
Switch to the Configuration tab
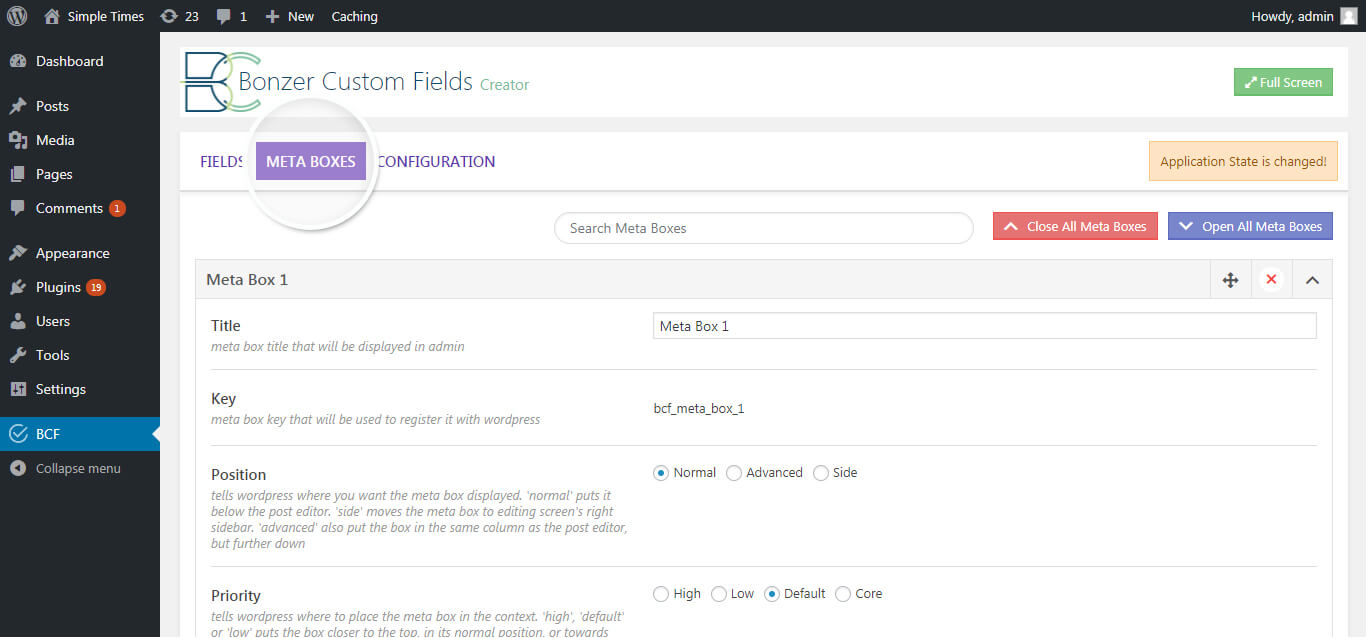coord(437,162)
